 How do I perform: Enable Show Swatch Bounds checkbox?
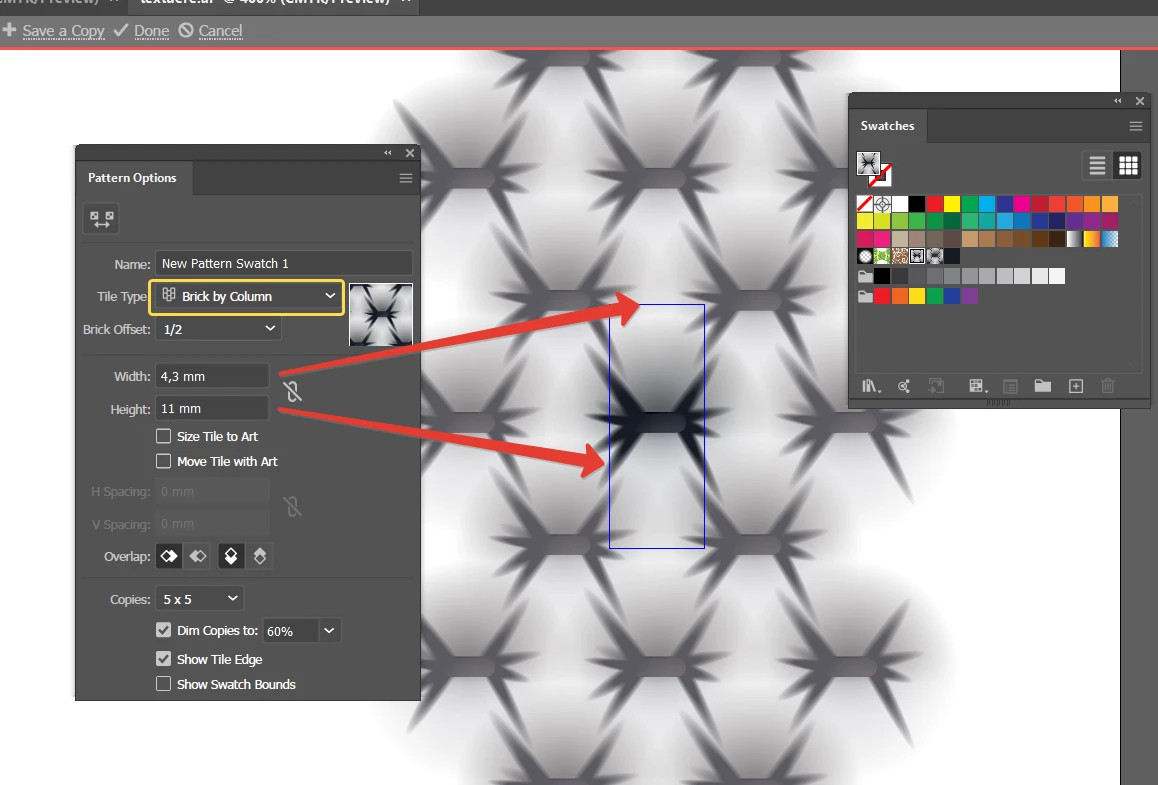163,684
